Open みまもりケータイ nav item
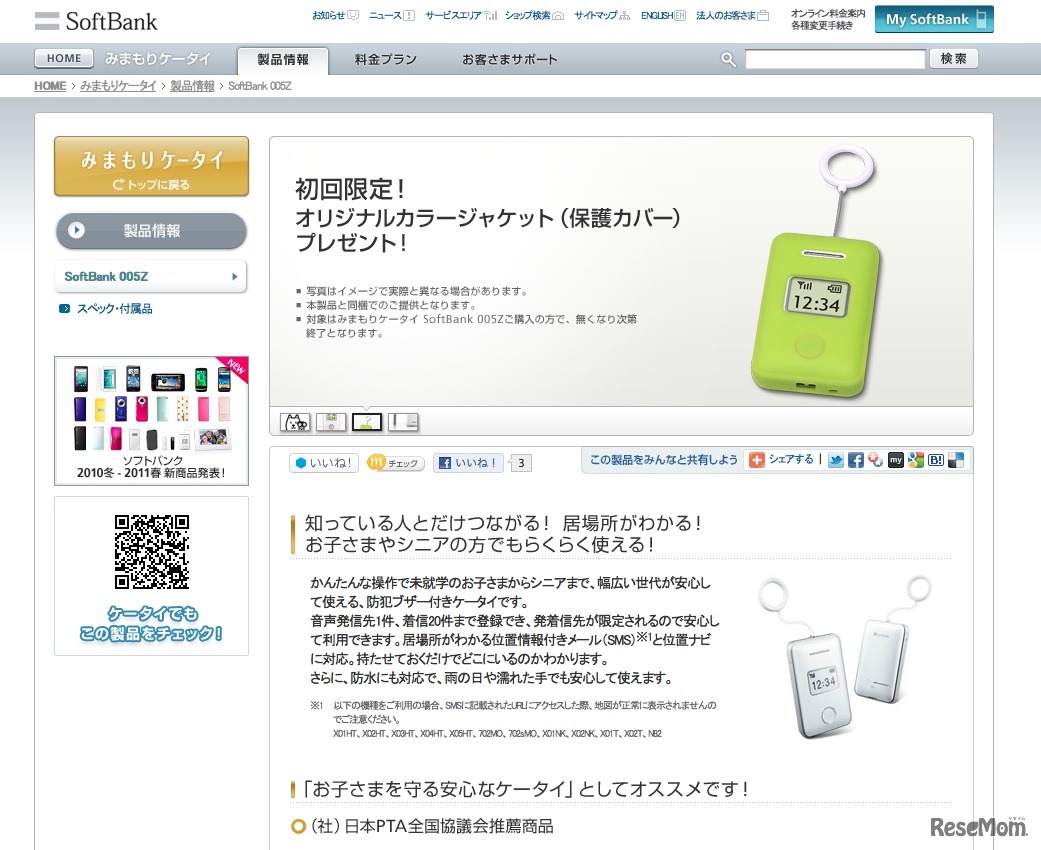Image resolution: width=1041 pixels, height=850 pixels. (x=157, y=59)
